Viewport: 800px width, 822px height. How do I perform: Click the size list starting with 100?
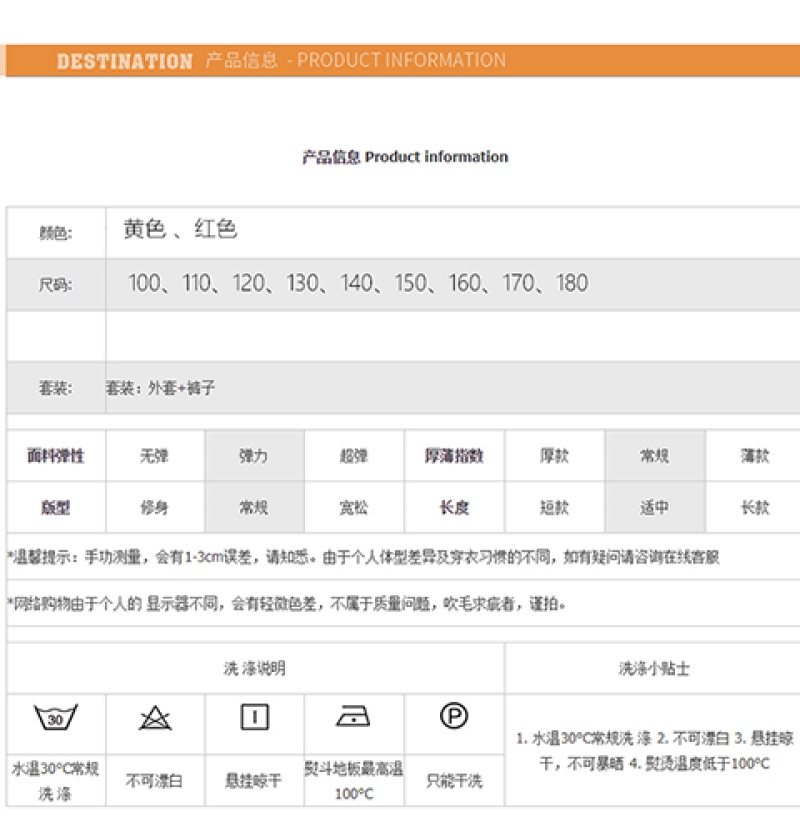tap(358, 283)
